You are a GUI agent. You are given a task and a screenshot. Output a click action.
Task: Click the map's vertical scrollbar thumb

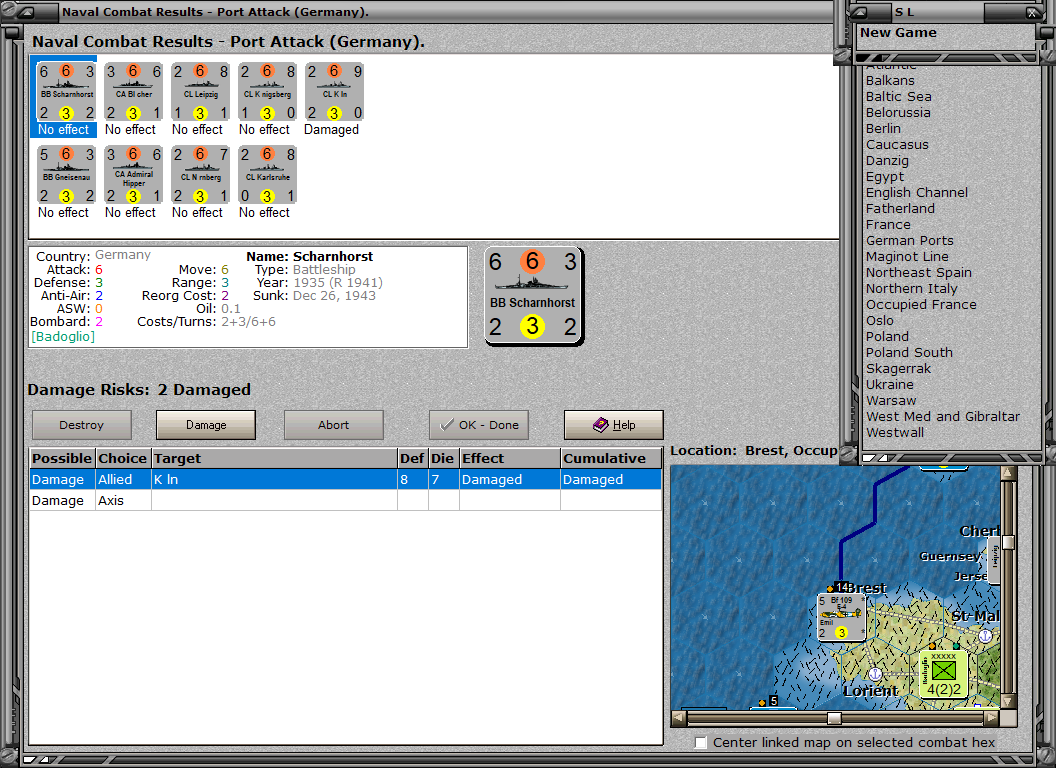1008,542
